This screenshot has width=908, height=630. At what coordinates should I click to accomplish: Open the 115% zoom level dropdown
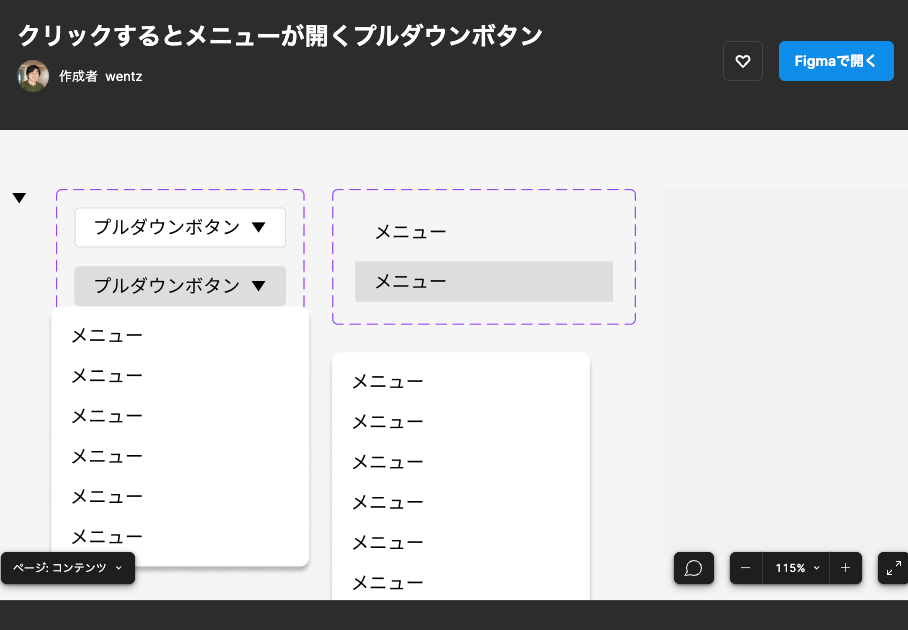point(795,568)
